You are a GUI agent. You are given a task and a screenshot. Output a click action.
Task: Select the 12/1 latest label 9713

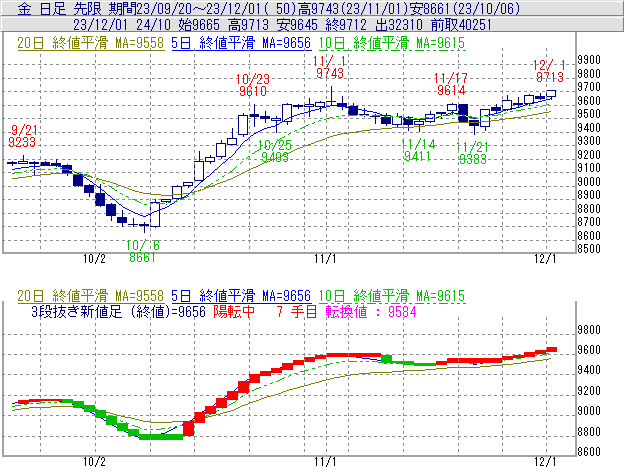550,76
